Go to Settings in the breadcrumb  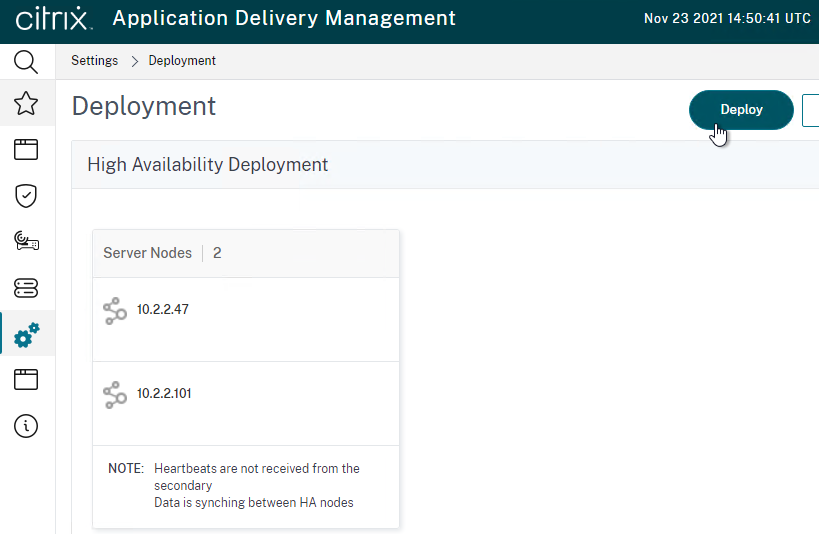[95, 61]
